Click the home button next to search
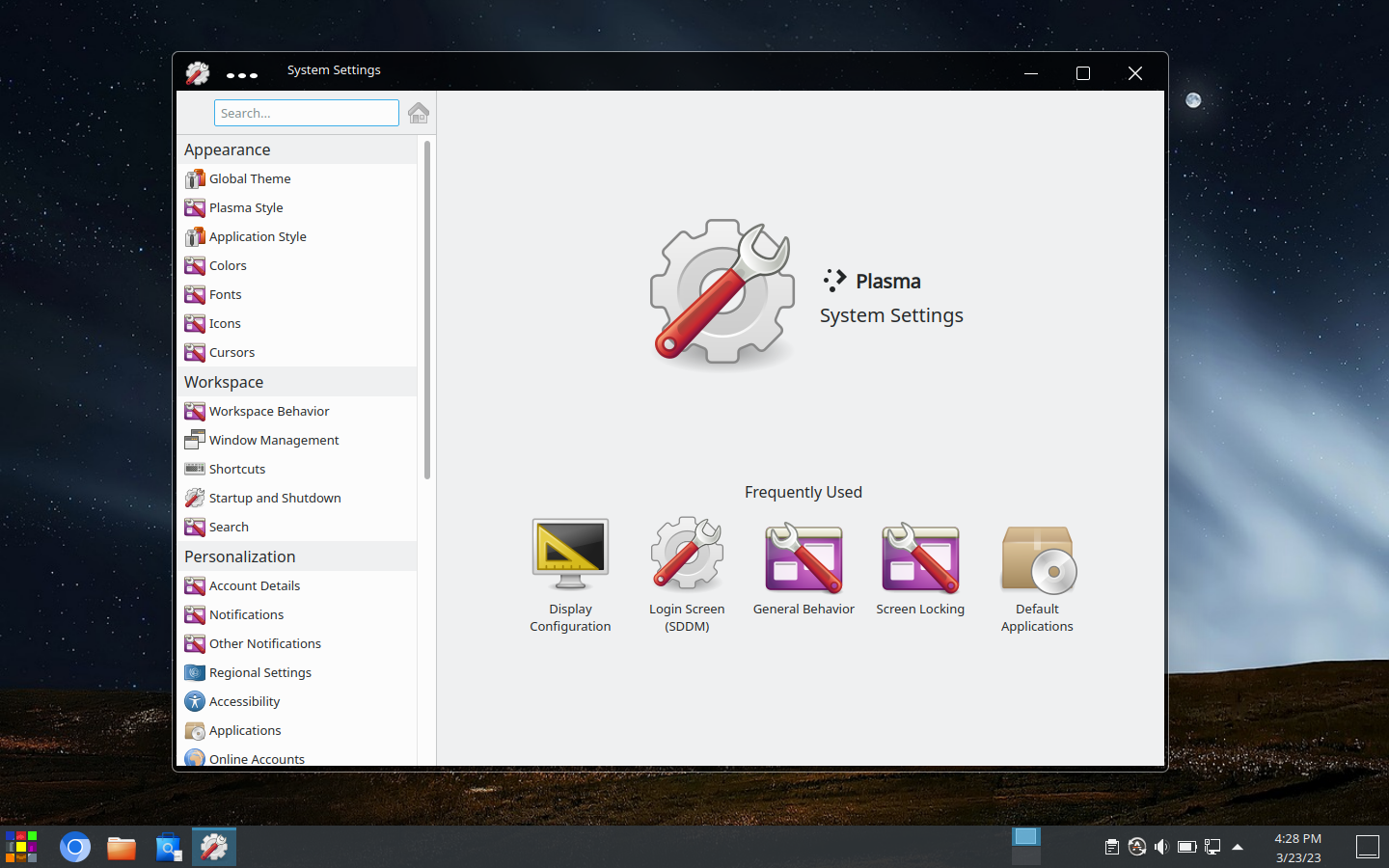This screenshot has width=1389, height=868. coord(419,113)
